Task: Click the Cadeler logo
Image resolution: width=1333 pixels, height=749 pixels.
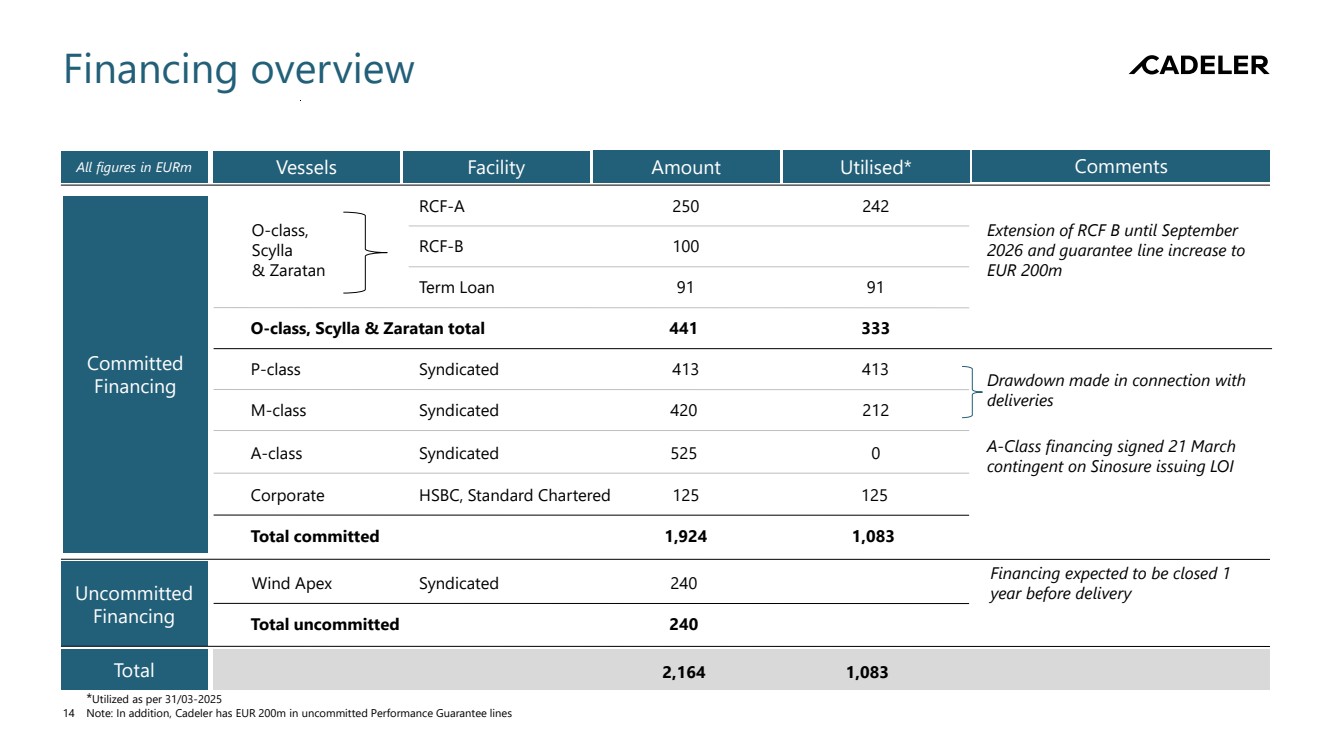Action: tap(1198, 66)
